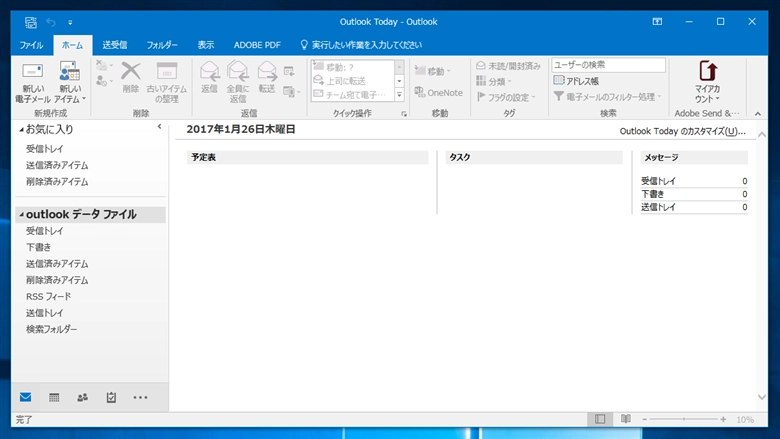Click the undo arrow in quick access toolbar
The width and height of the screenshot is (780, 439).
[51, 22]
